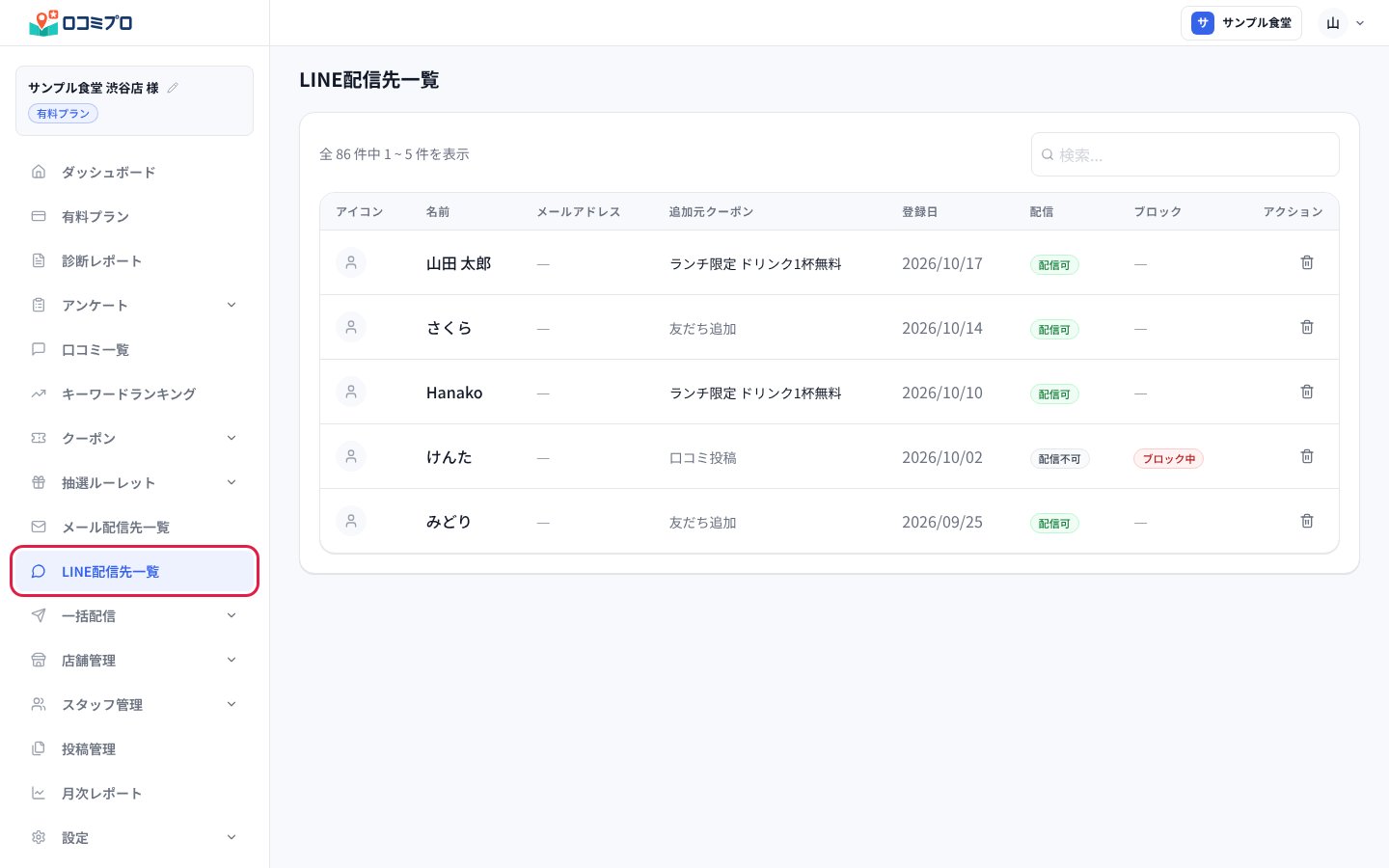Click the 名前 column header

pos(438,212)
